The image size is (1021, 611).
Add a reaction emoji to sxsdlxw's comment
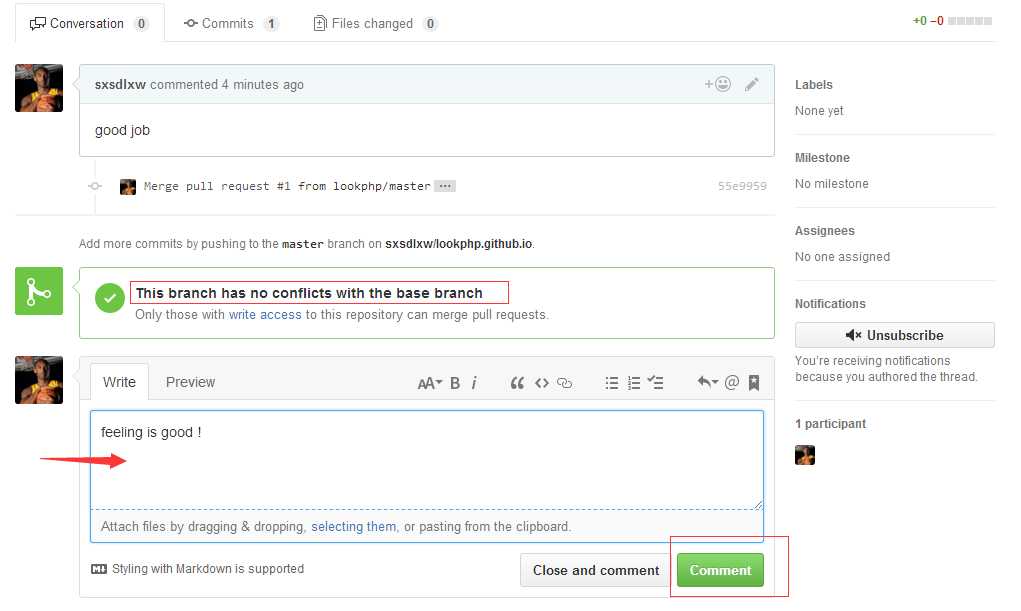tap(718, 84)
